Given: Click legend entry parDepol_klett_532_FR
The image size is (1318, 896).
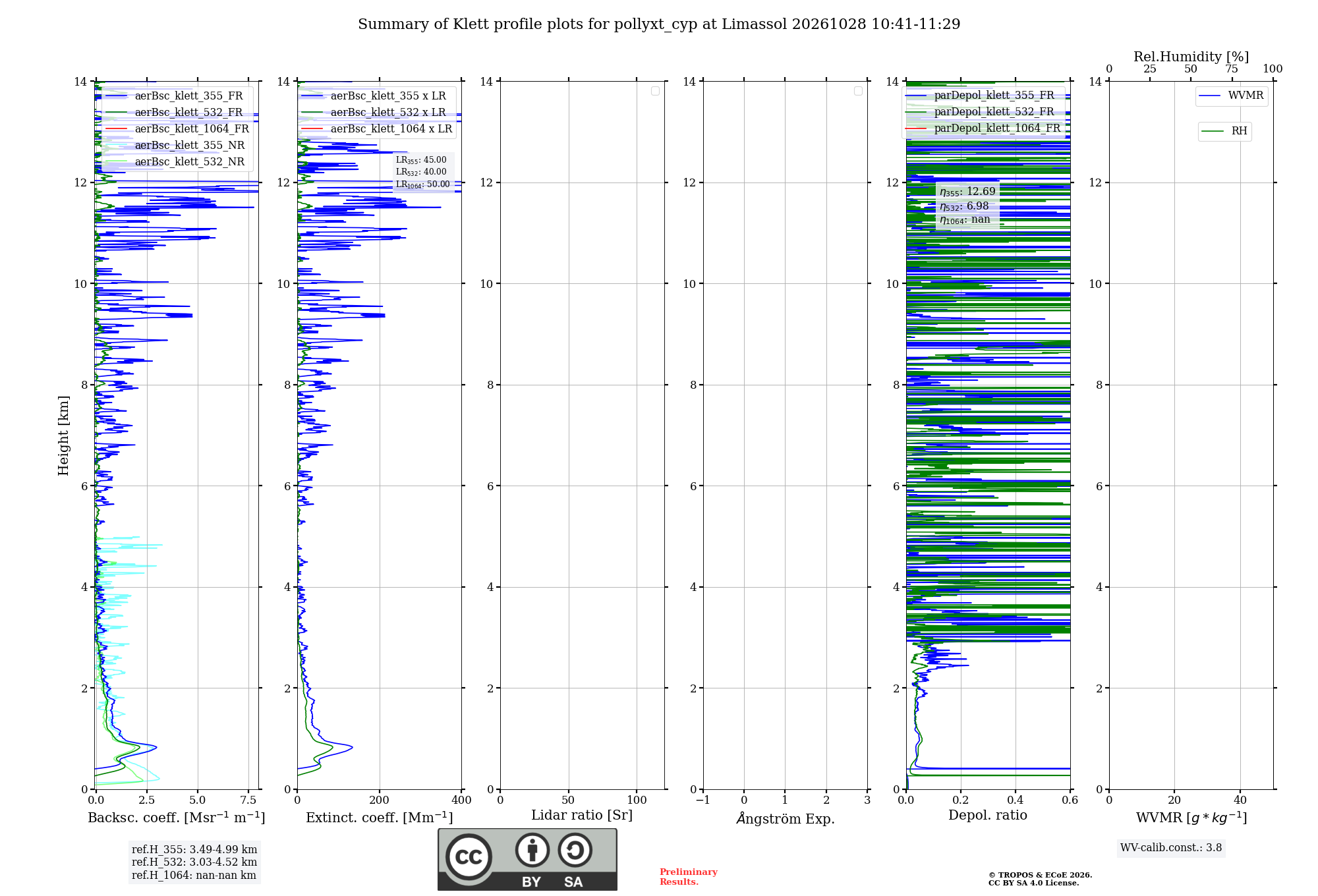Looking at the screenshot, I should pos(980,112).
